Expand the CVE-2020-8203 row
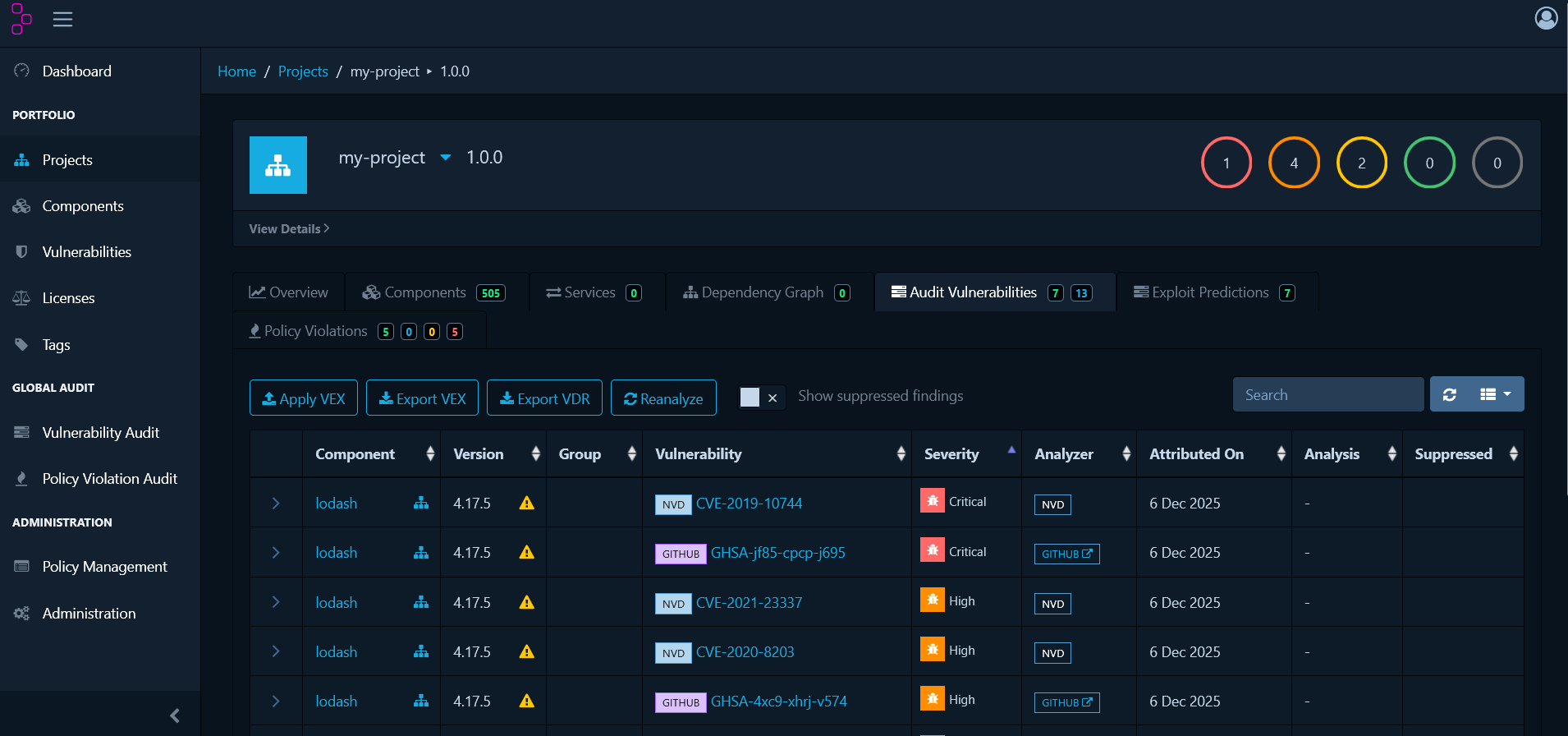Screen dimensions: 1568x736 pos(276,651)
